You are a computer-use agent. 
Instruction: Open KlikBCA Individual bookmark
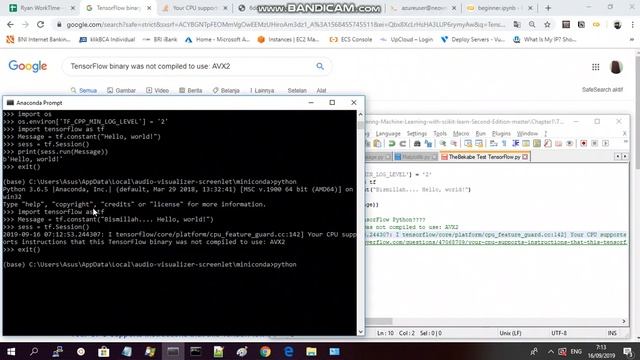tap(107, 40)
